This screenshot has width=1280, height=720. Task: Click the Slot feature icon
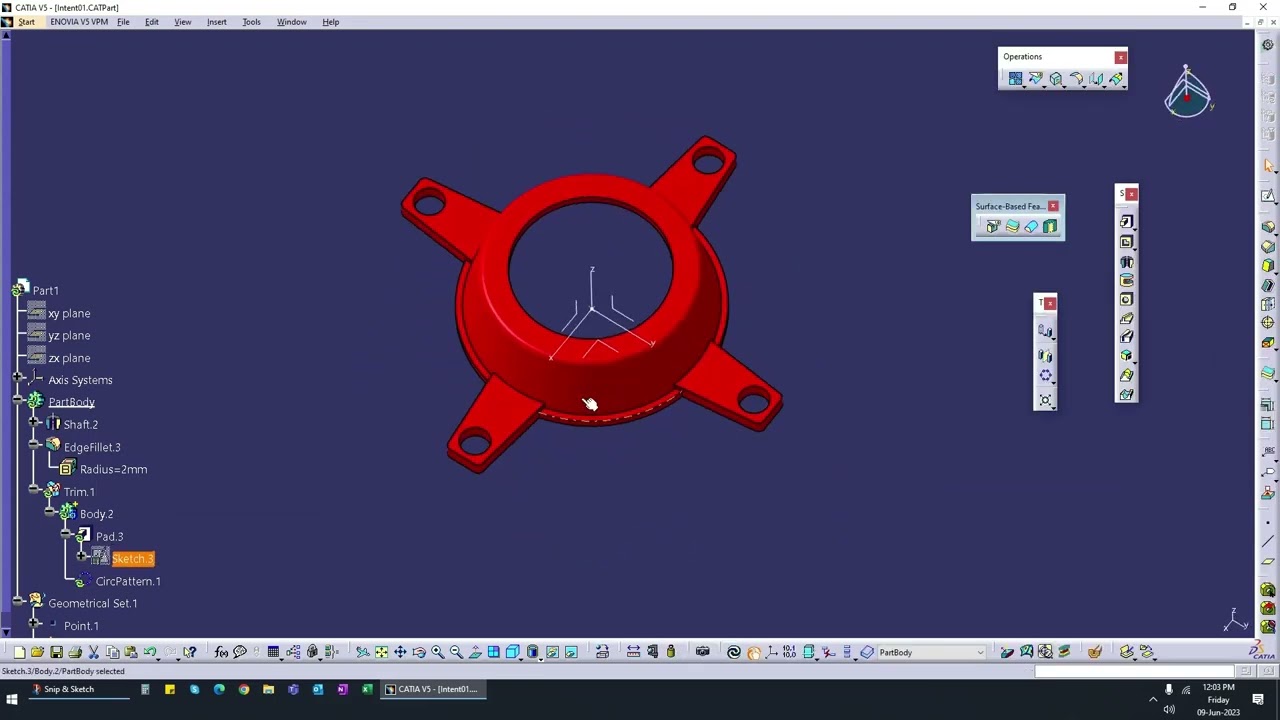pyautogui.click(x=1126, y=337)
